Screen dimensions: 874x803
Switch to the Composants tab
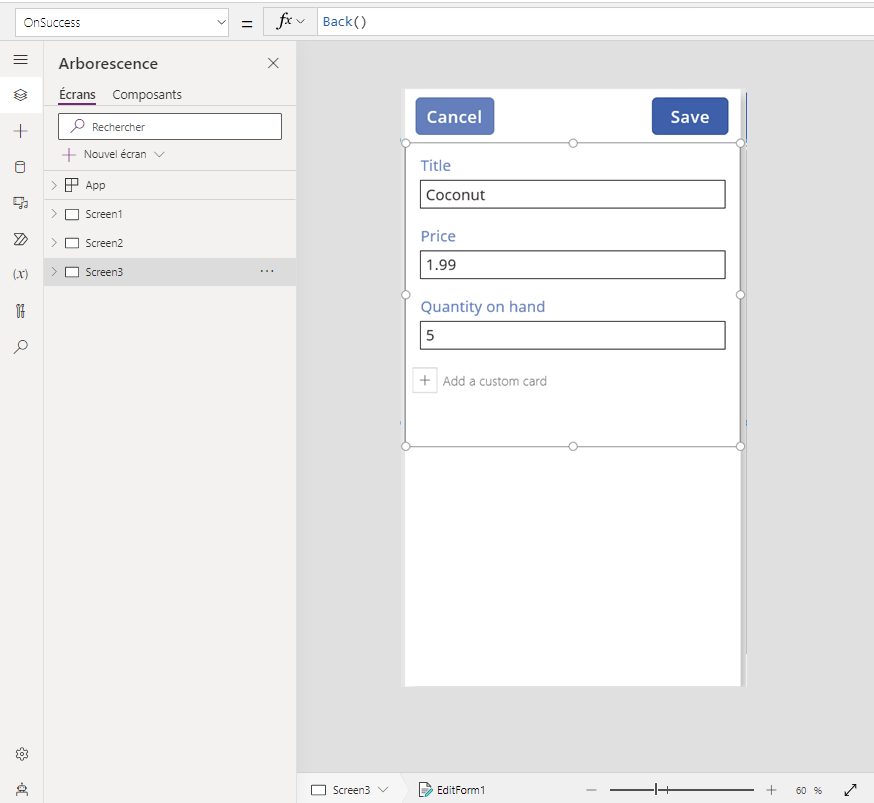pyautogui.click(x=147, y=95)
